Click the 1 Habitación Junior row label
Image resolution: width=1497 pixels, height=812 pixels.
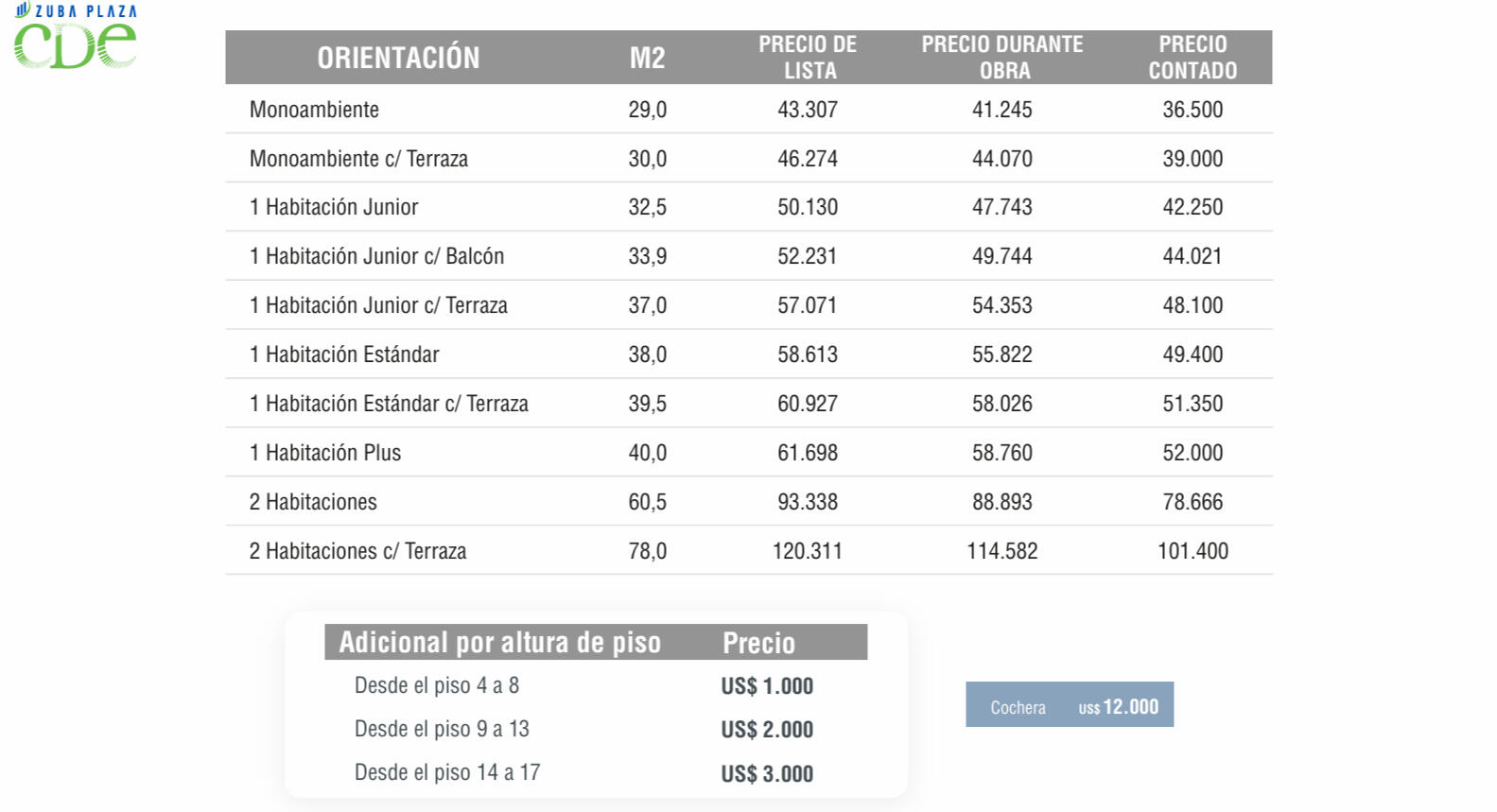[x=334, y=207]
